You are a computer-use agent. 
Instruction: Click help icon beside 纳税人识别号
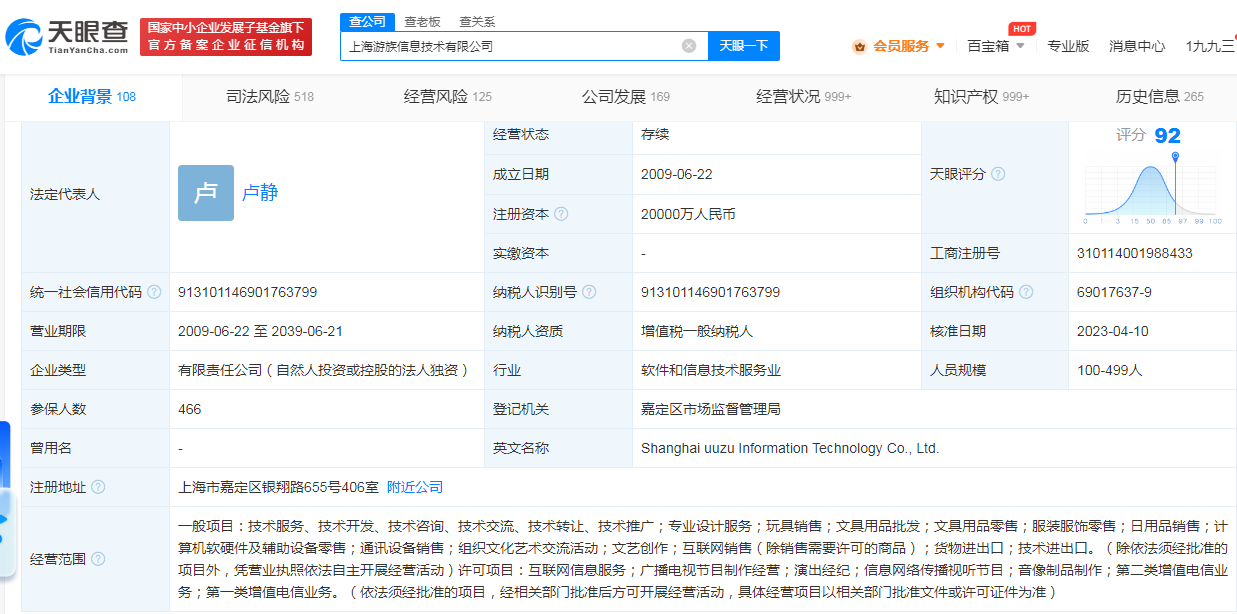point(589,292)
